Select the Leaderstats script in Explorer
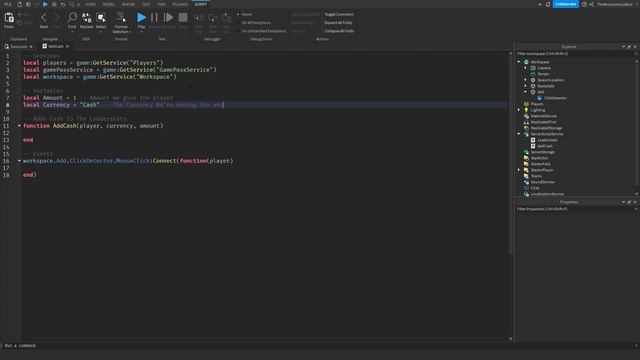Viewport: 640px width, 360px height. point(547,140)
